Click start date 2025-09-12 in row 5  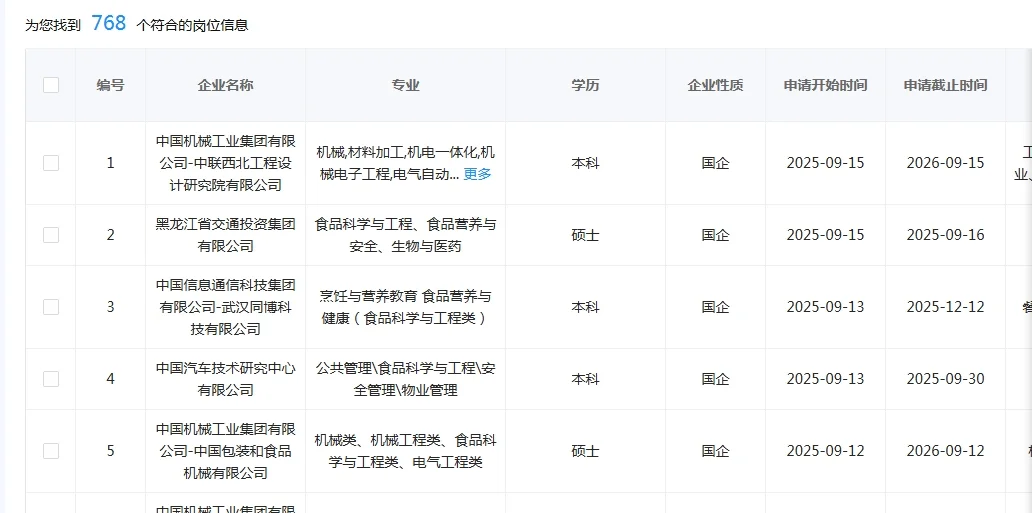(825, 451)
